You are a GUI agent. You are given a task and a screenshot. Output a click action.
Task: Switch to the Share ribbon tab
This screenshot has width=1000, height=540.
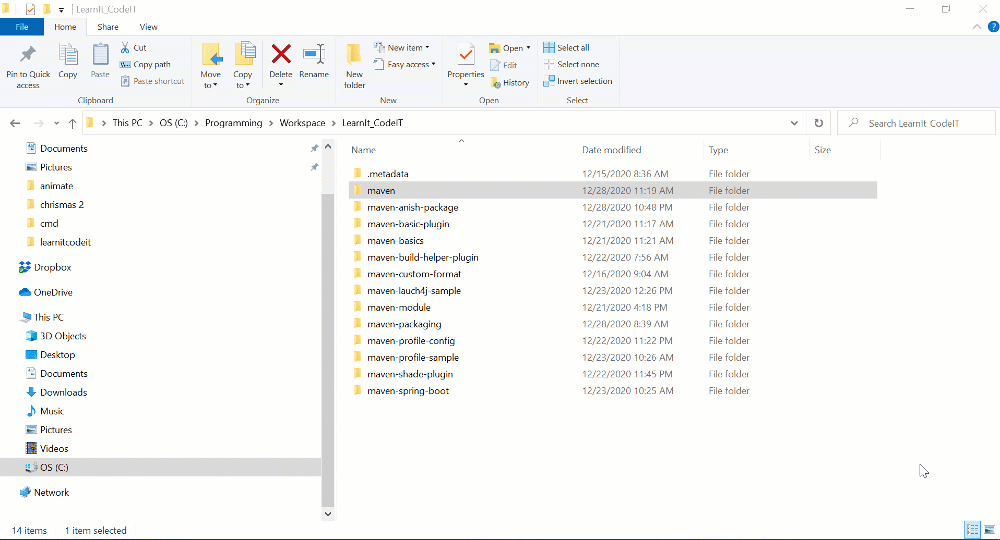coord(108,27)
